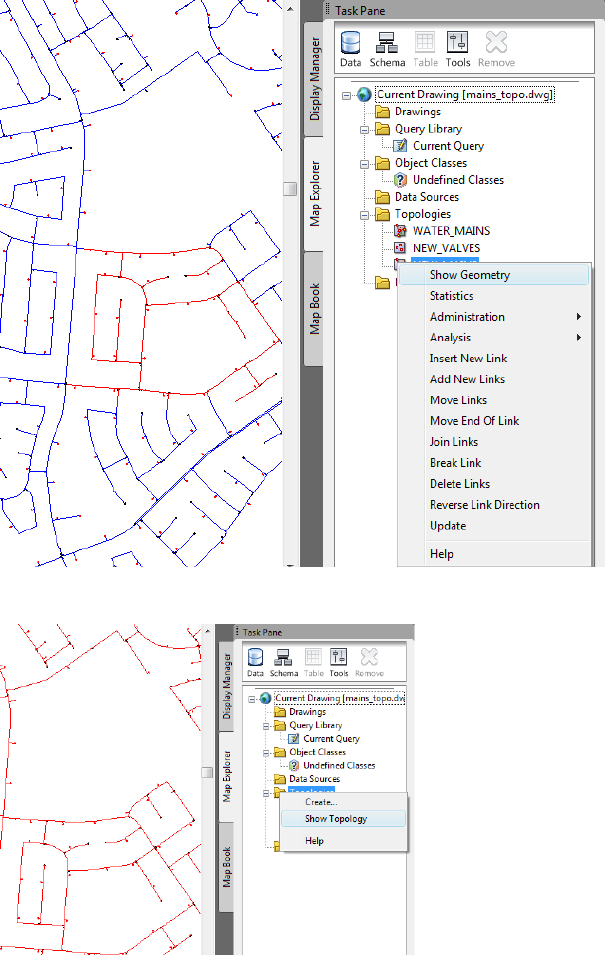Switch to Display Manager tab in lower pane

(x=226, y=686)
